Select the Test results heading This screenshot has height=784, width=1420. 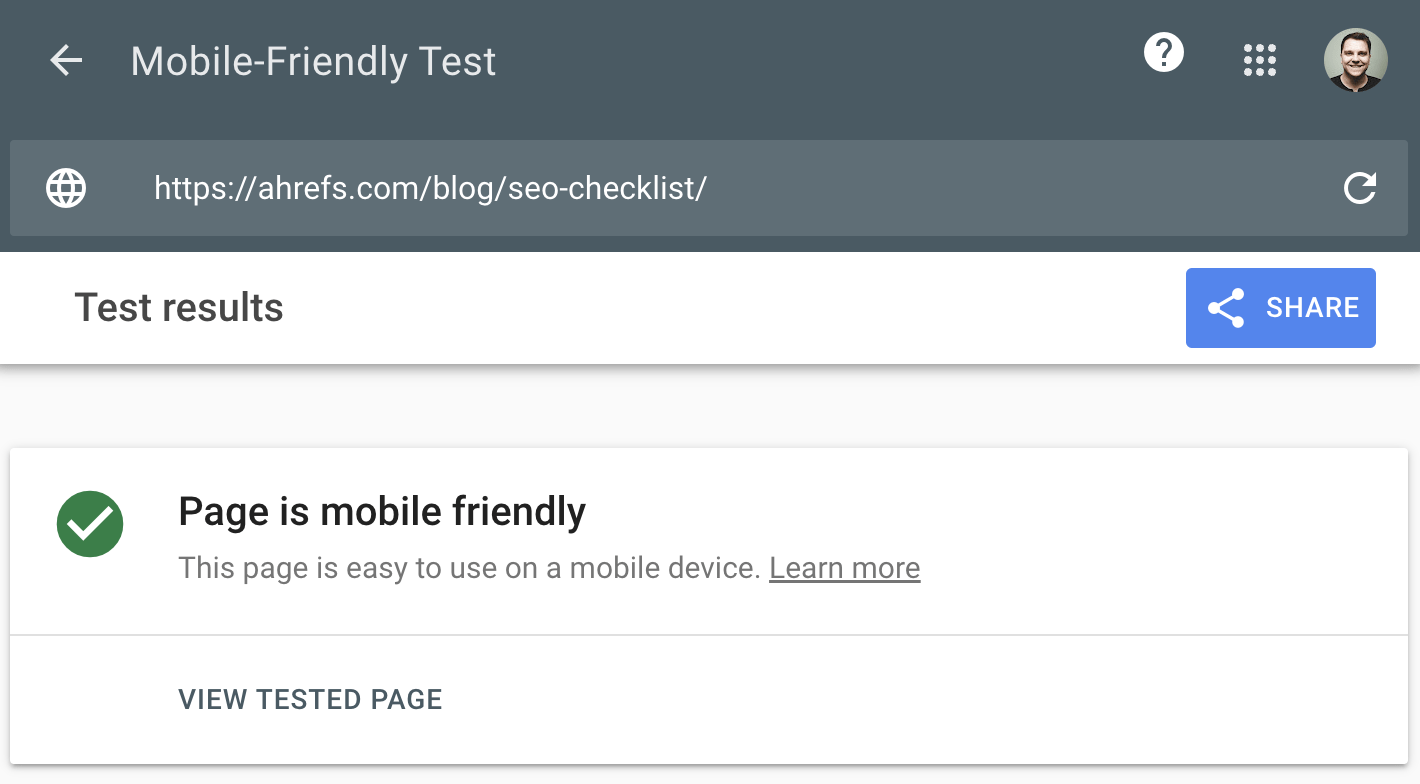click(x=178, y=308)
